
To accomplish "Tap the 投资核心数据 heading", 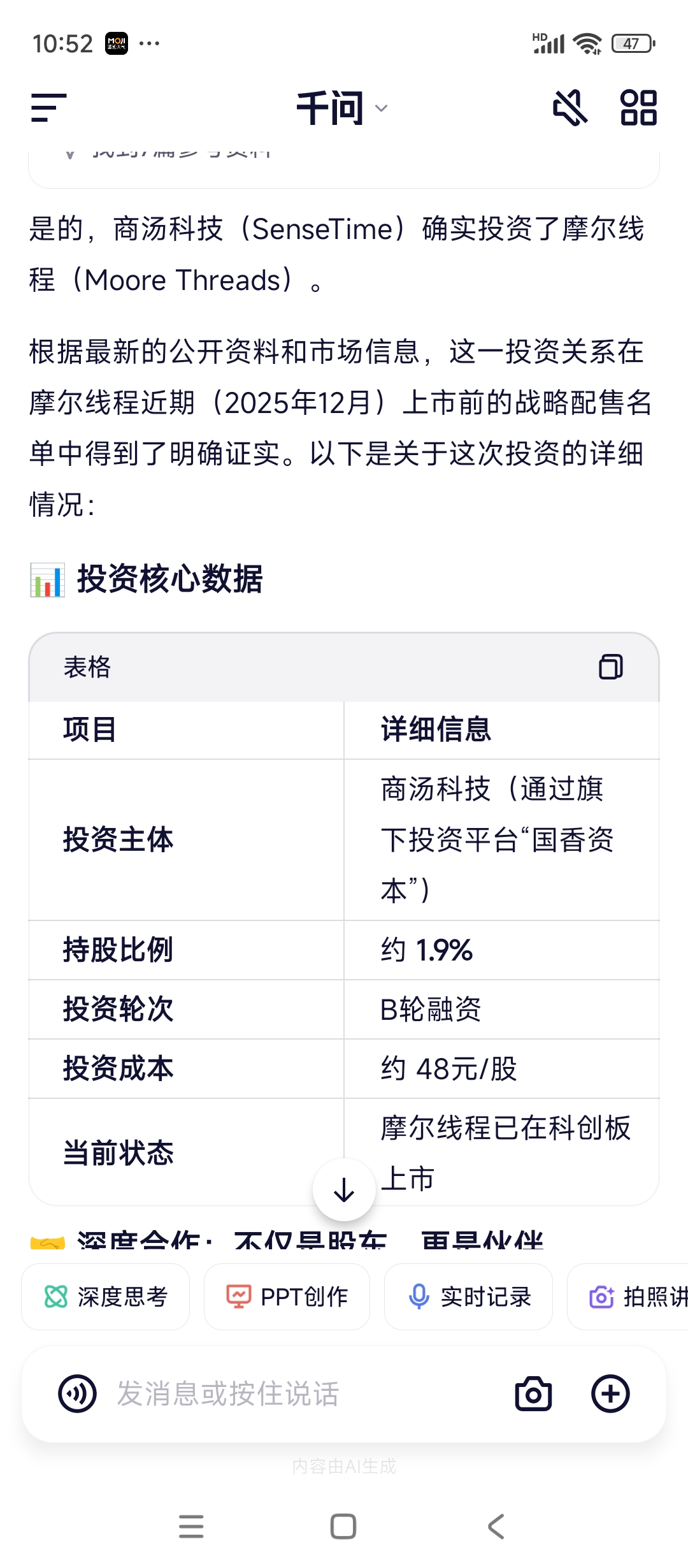I will coord(169,579).
